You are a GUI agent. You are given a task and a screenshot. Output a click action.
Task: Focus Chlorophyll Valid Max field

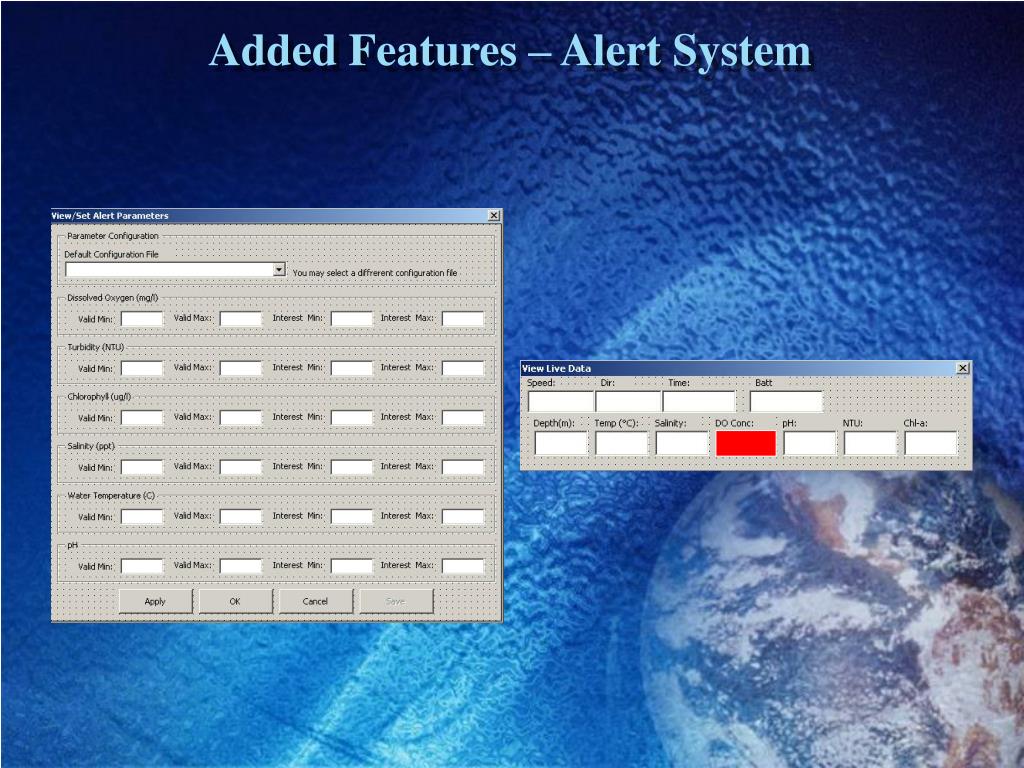240,418
